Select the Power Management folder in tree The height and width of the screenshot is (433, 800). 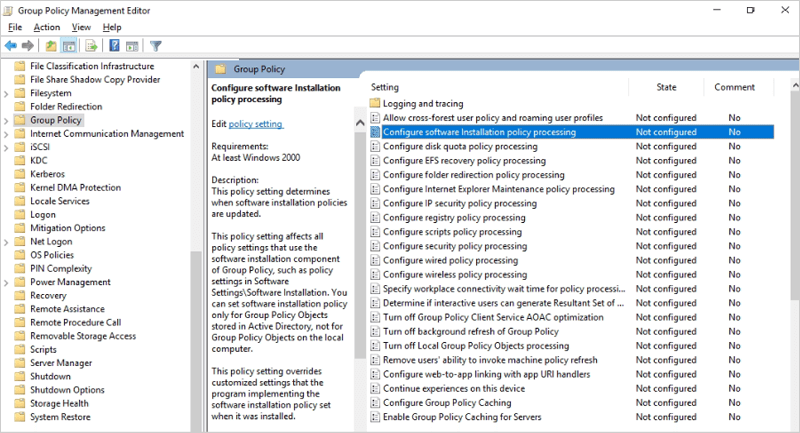point(70,282)
